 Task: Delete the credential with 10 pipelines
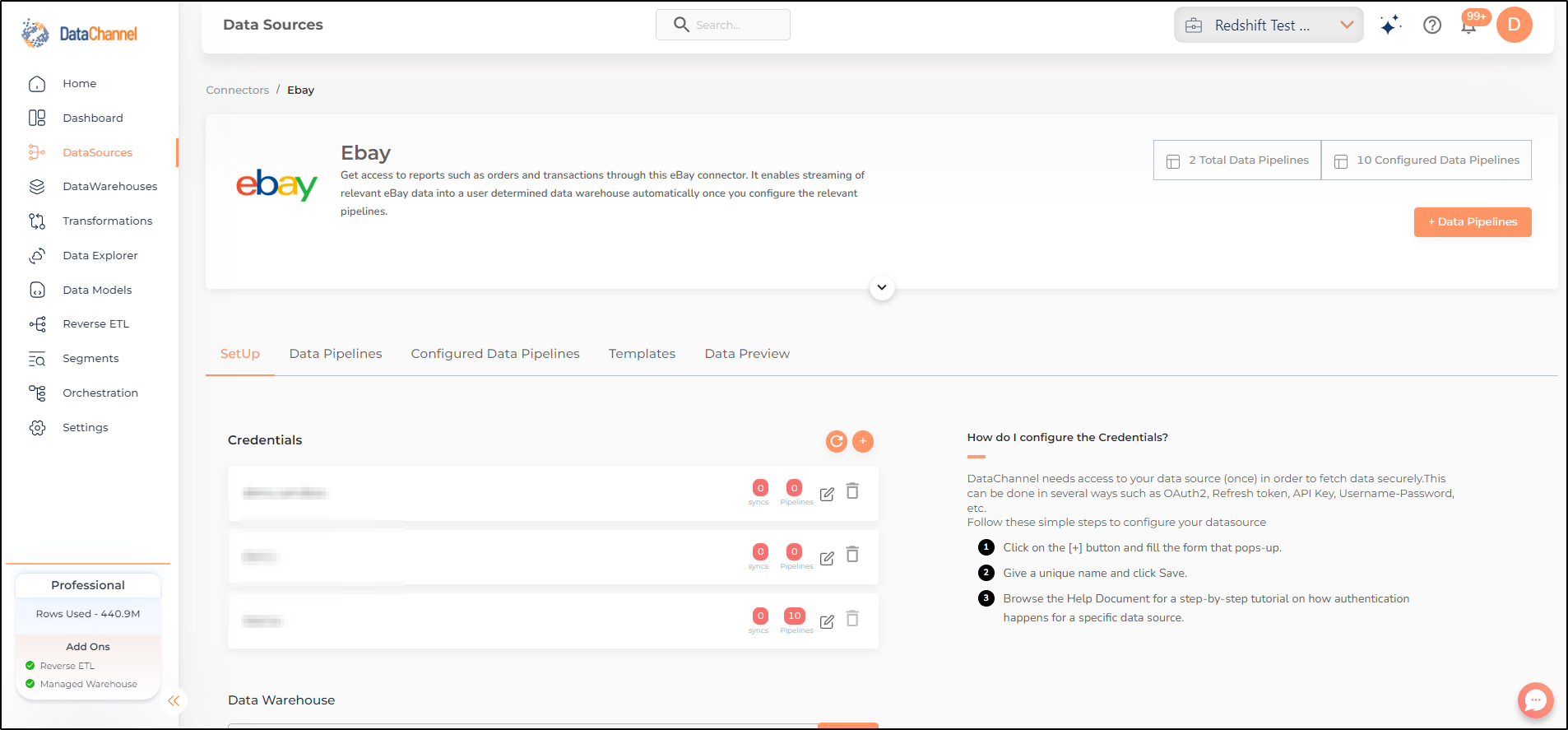coord(853,619)
